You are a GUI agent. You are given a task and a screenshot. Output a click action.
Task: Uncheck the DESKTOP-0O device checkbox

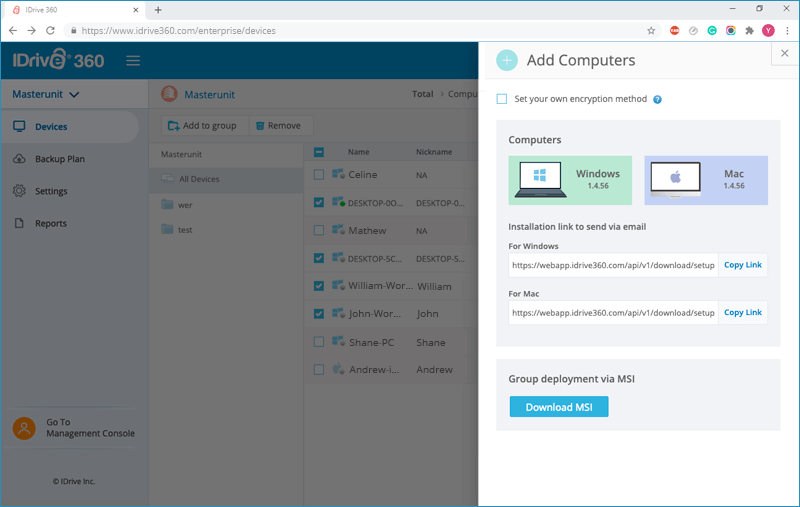coord(319,202)
